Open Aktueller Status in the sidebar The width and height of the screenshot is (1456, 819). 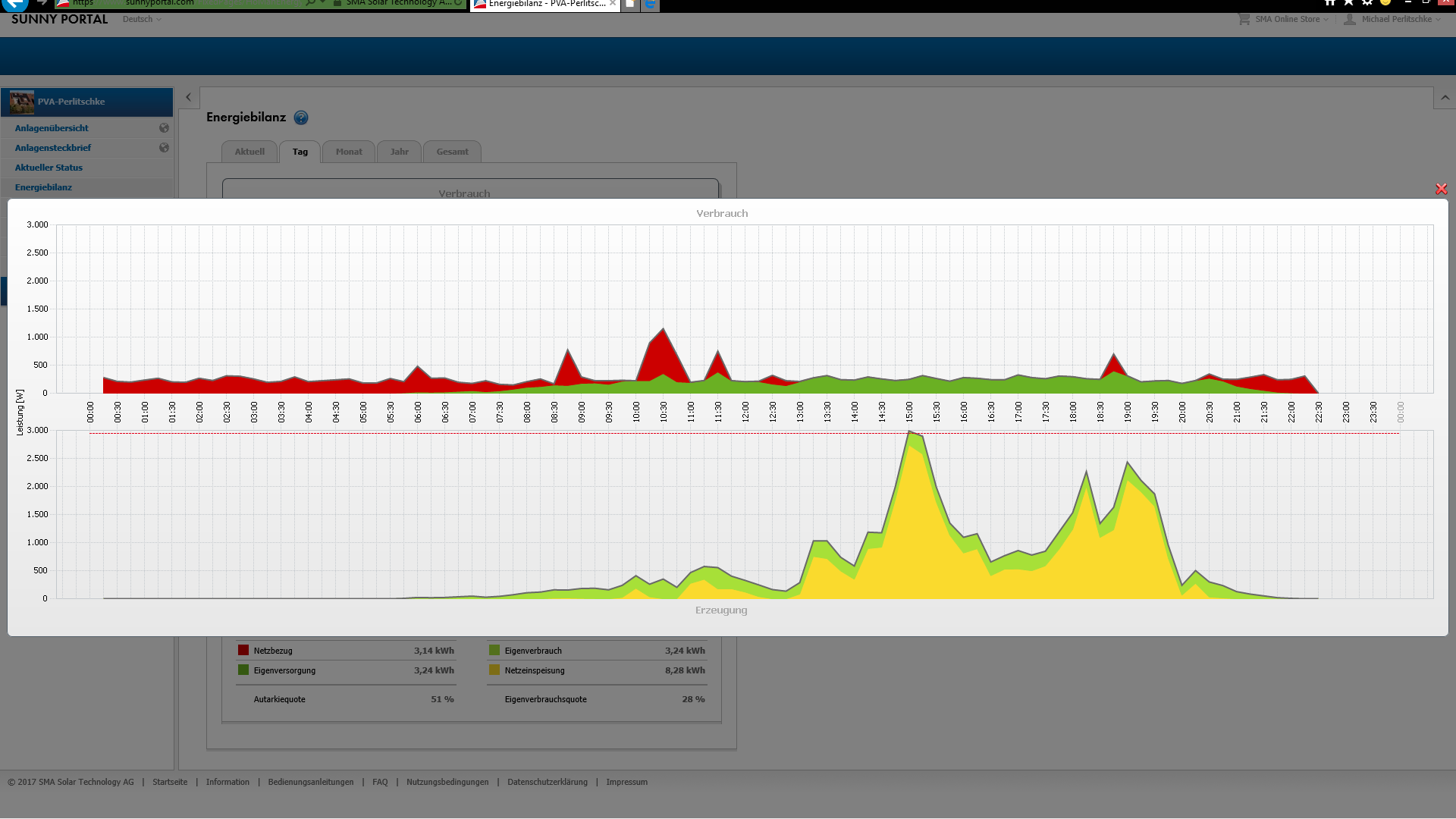(x=49, y=168)
